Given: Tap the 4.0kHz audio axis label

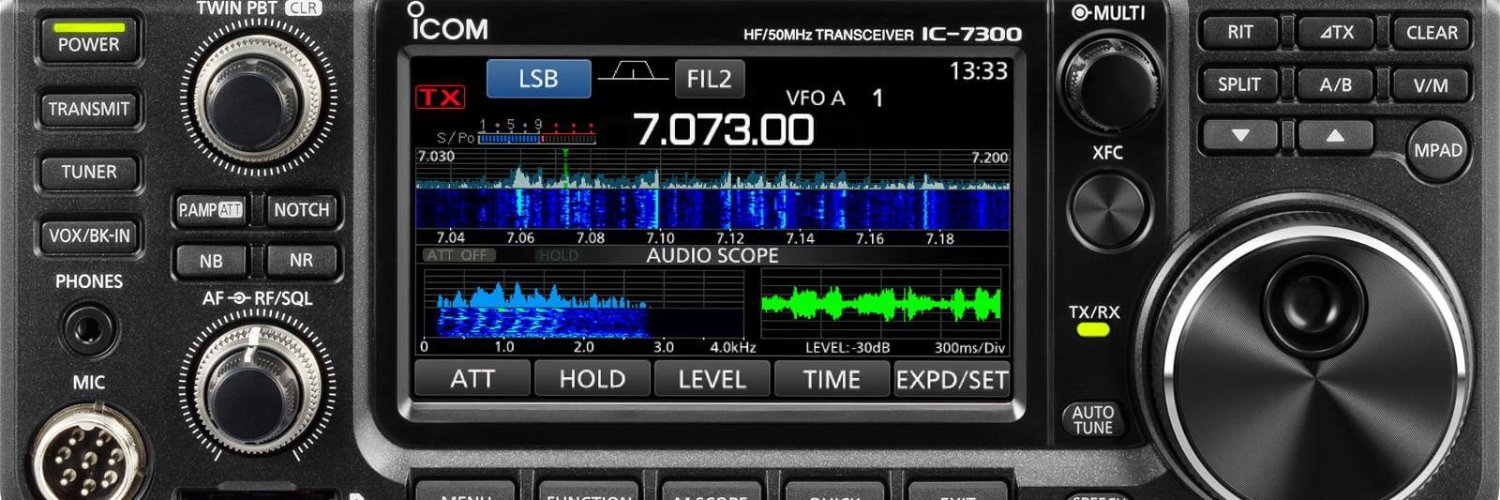Looking at the screenshot, I should tap(732, 347).
